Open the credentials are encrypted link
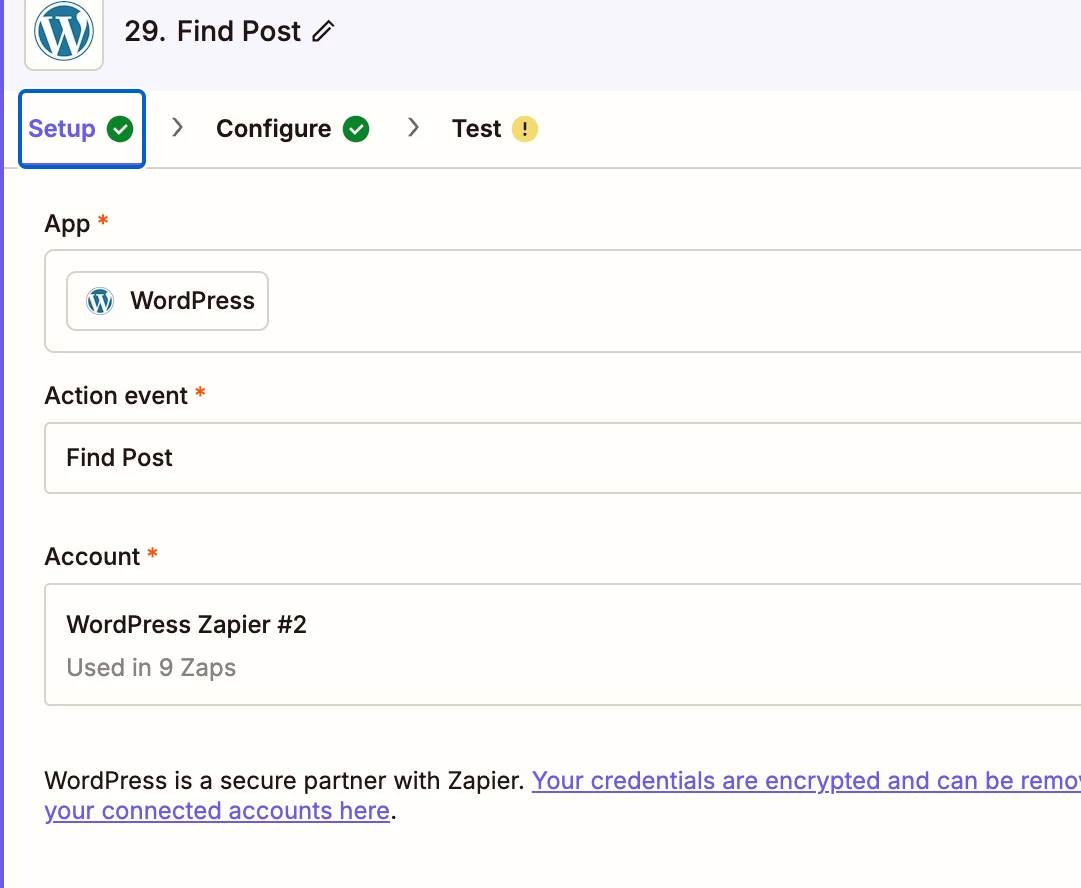 coord(806,780)
